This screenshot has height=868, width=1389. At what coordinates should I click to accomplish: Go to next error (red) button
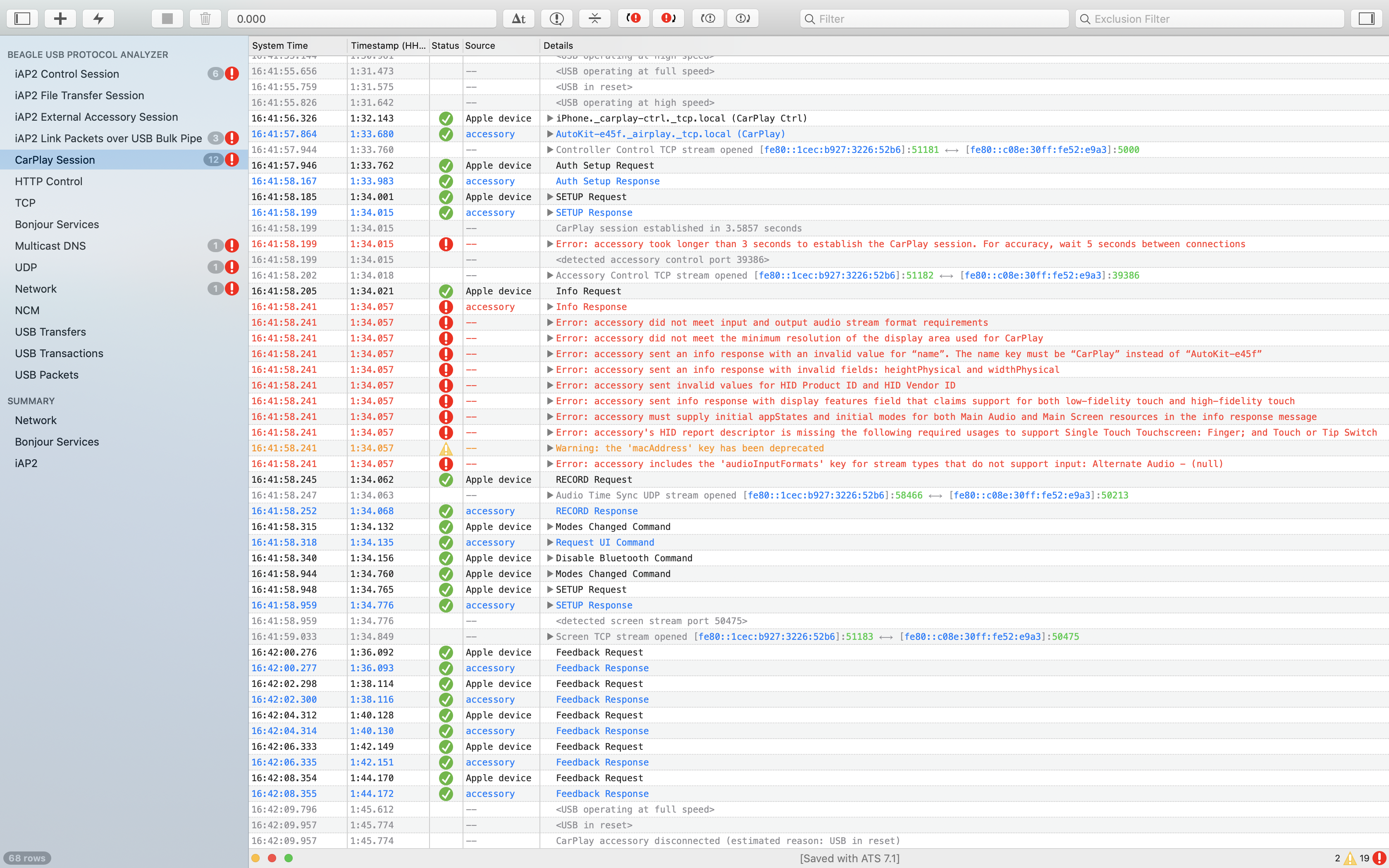click(668, 18)
